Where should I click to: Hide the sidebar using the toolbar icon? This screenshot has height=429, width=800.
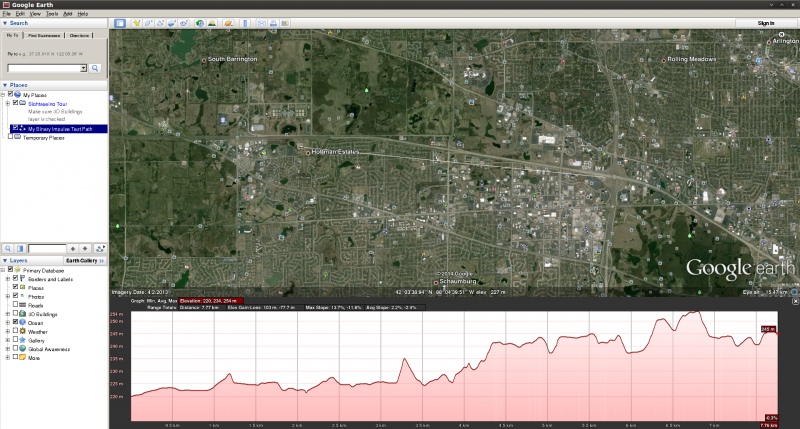120,23
